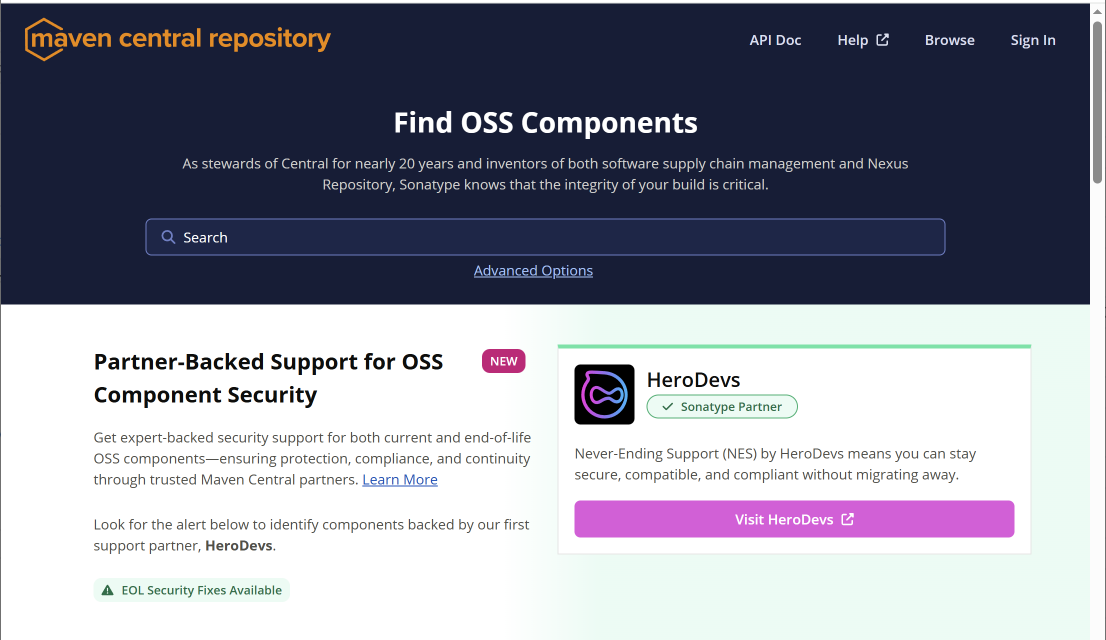Click the HeroDevs logo image
Image resolution: width=1106 pixels, height=640 pixels.
tap(604, 394)
